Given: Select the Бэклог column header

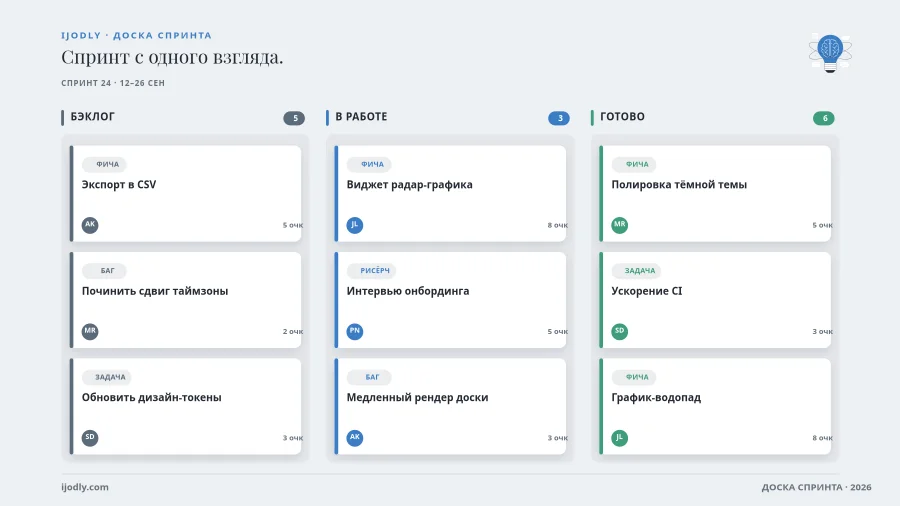Looking at the screenshot, I should [x=92, y=117].
